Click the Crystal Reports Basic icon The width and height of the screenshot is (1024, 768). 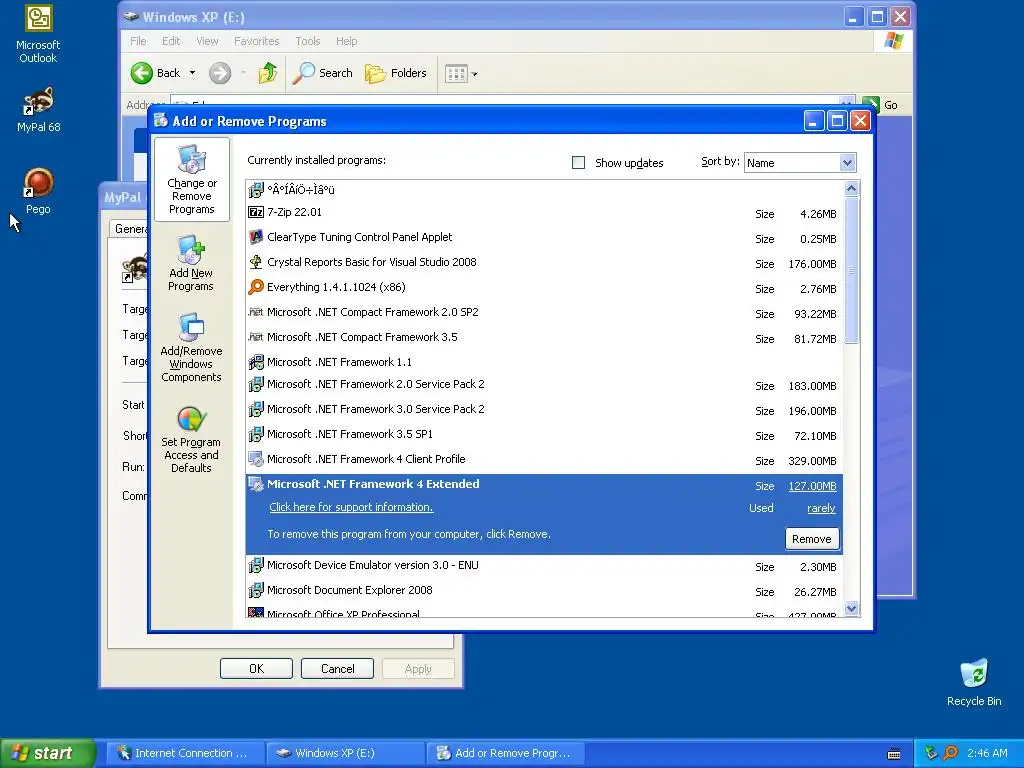coord(256,262)
